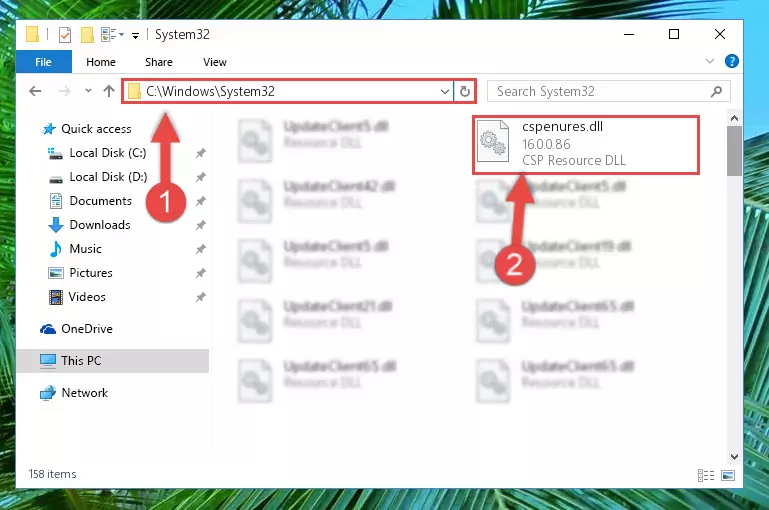
Task: Click pin icon beside Documents
Action: 201,201
